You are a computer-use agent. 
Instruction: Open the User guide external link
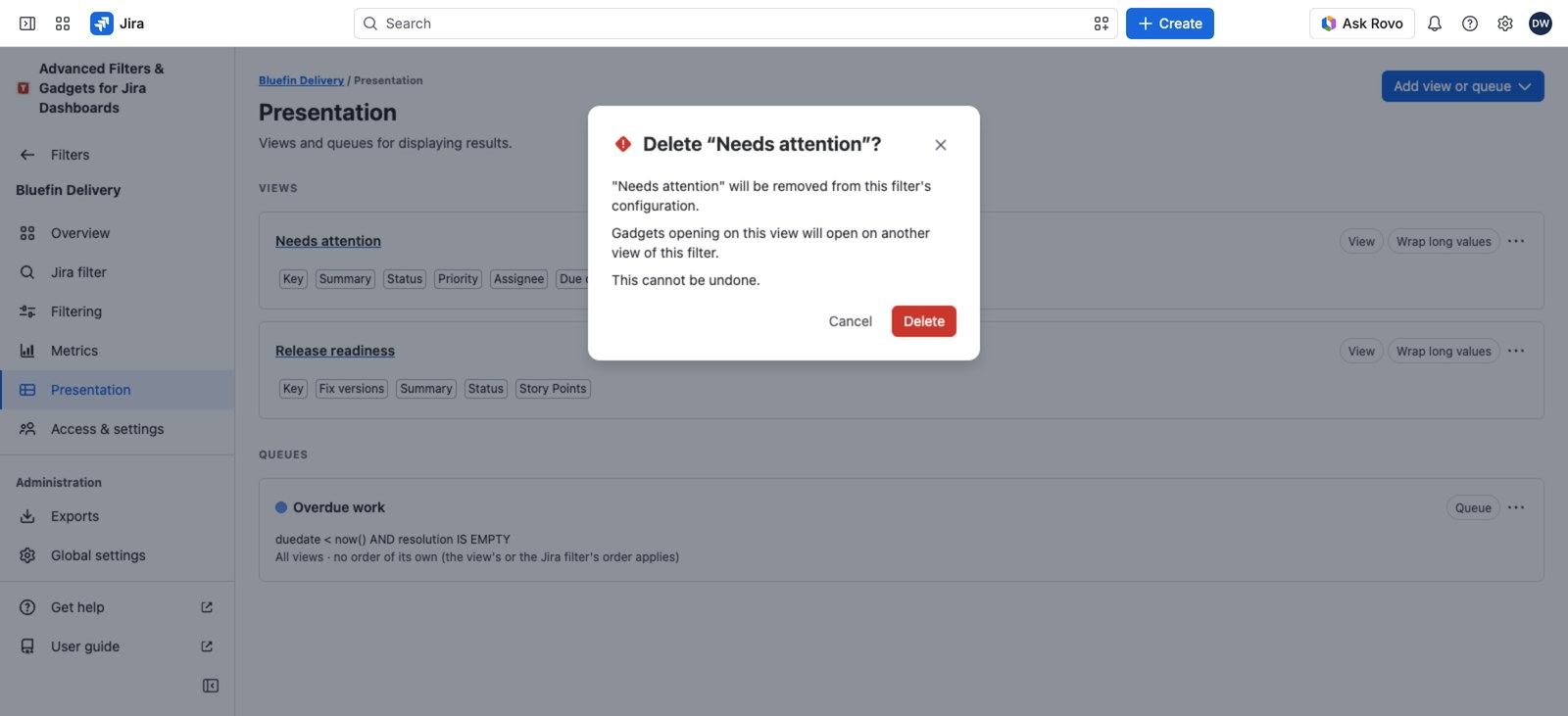coord(118,646)
